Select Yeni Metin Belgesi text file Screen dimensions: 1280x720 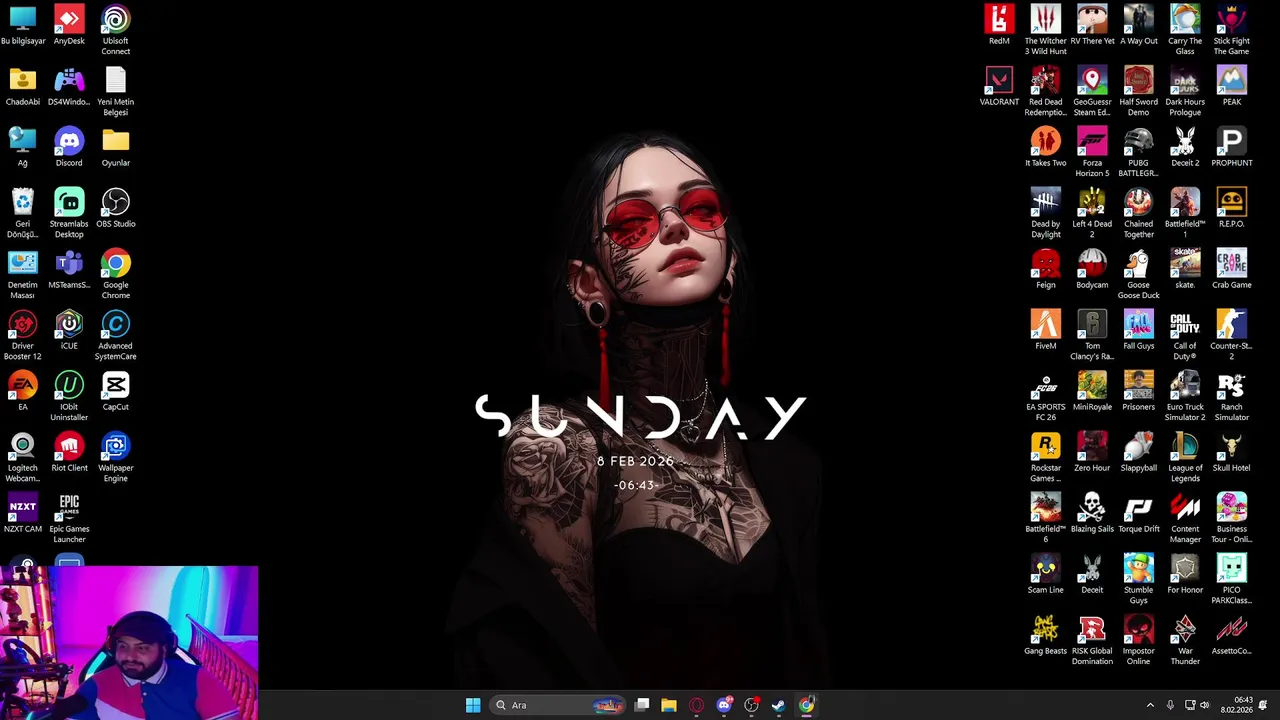[x=115, y=91]
